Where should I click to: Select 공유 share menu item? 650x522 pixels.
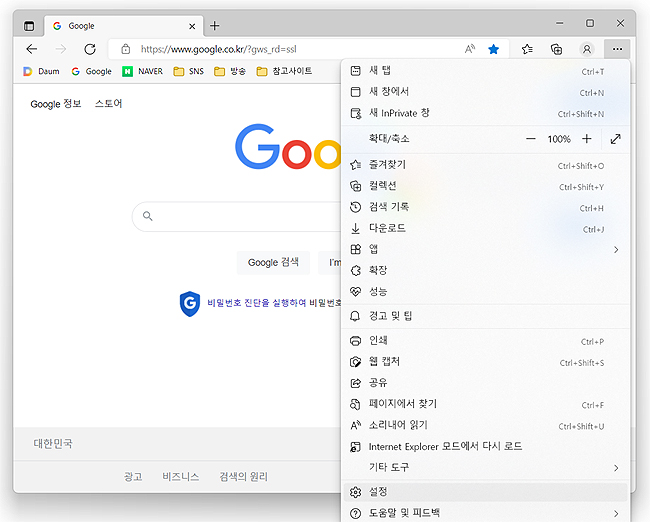point(484,383)
